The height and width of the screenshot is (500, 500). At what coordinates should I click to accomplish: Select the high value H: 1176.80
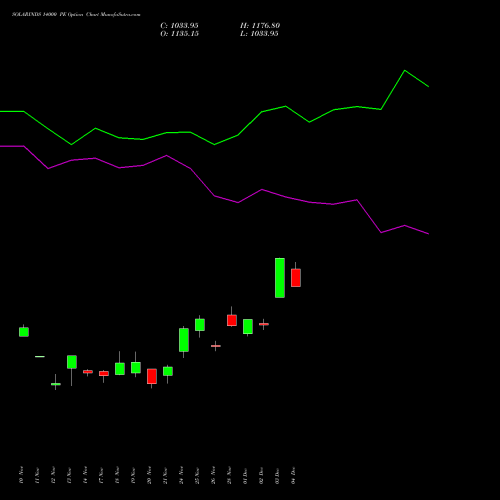pyautogui.click(x=260, y=26)
